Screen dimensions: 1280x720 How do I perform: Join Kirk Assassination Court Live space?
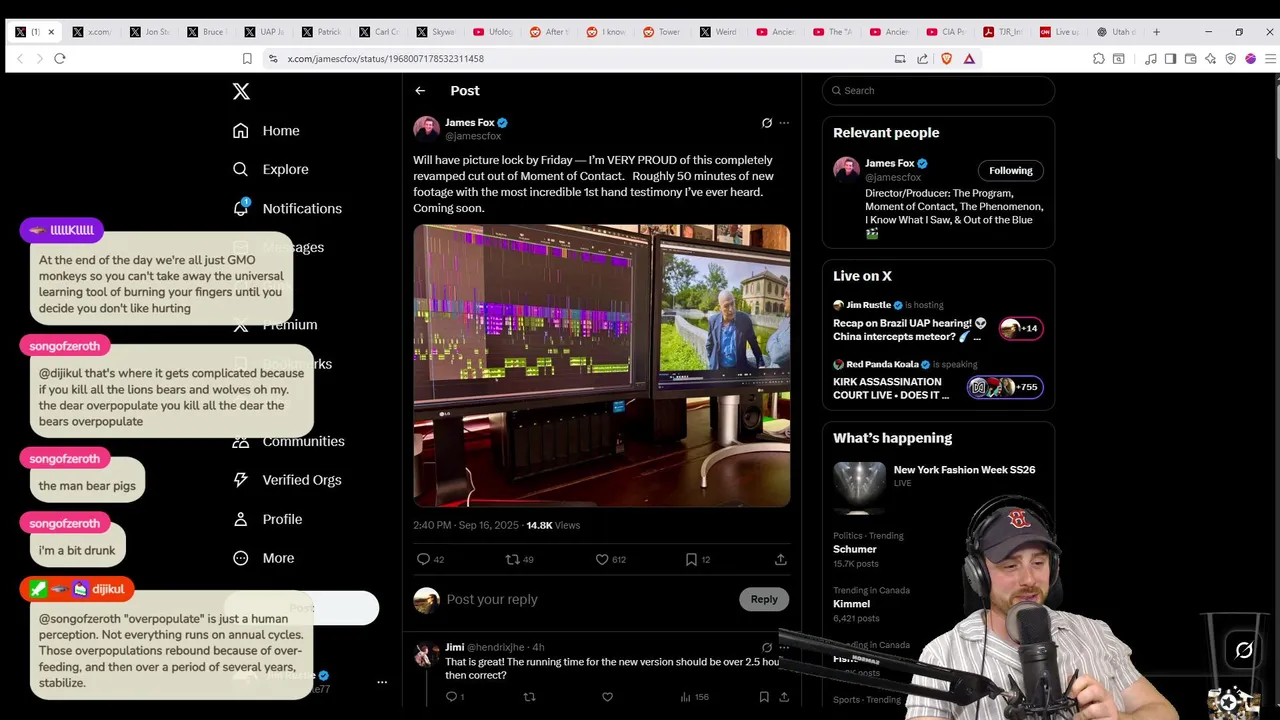point(938,382)
